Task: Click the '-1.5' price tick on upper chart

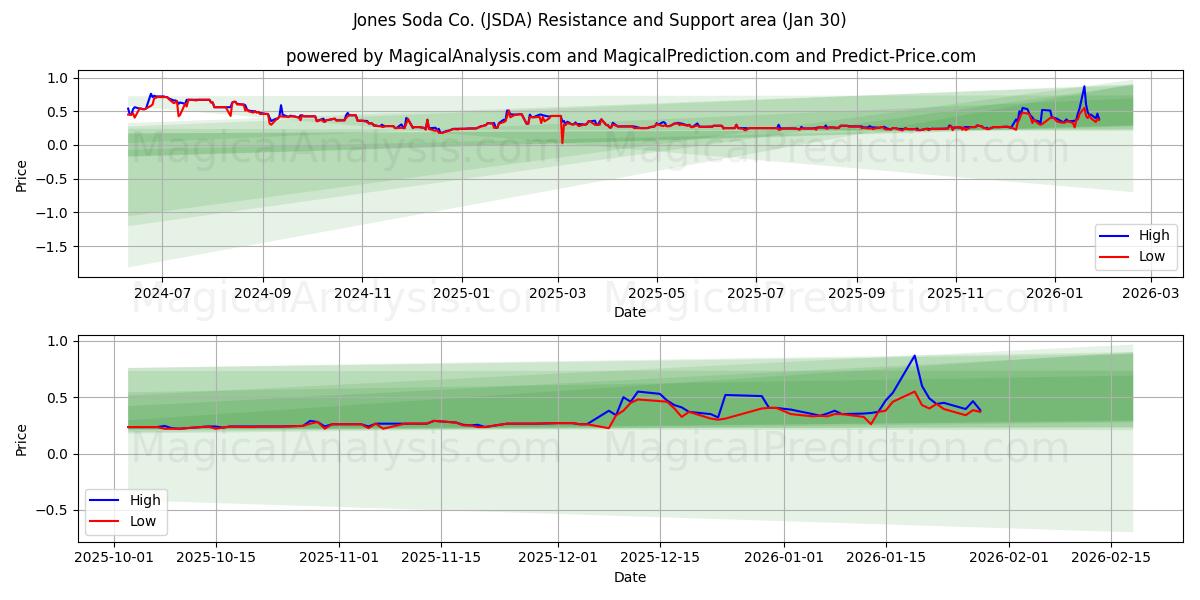Action: click(x=51, y=247)
